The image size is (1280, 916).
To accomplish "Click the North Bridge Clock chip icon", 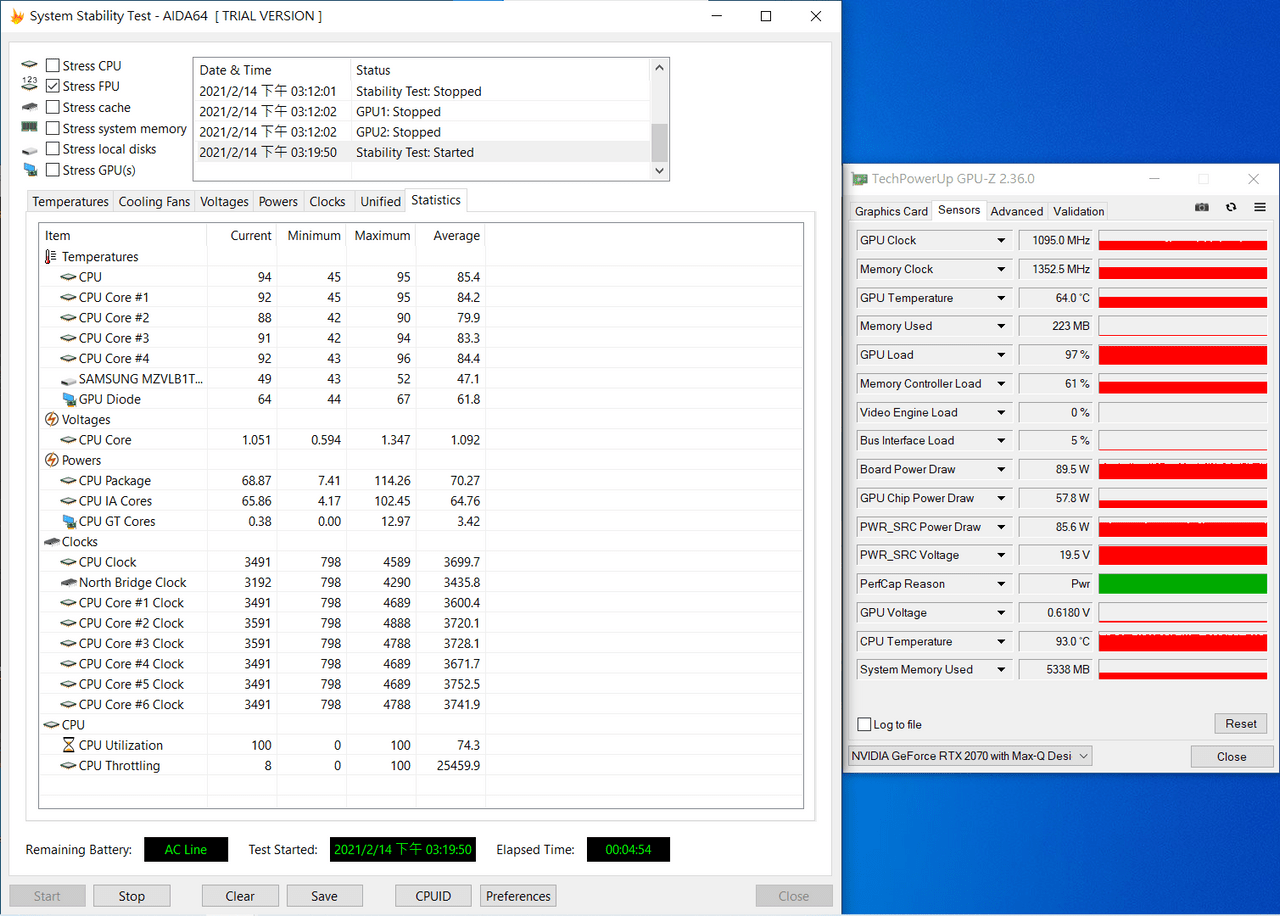I will click(69, 582).
